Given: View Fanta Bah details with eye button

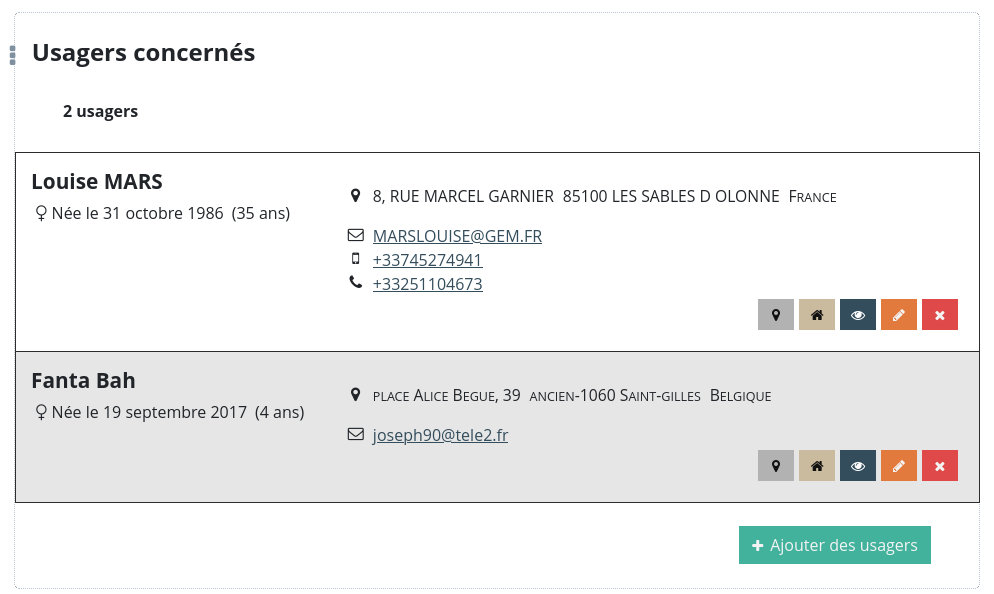Looking at the screenshot, I should point(858,465).
